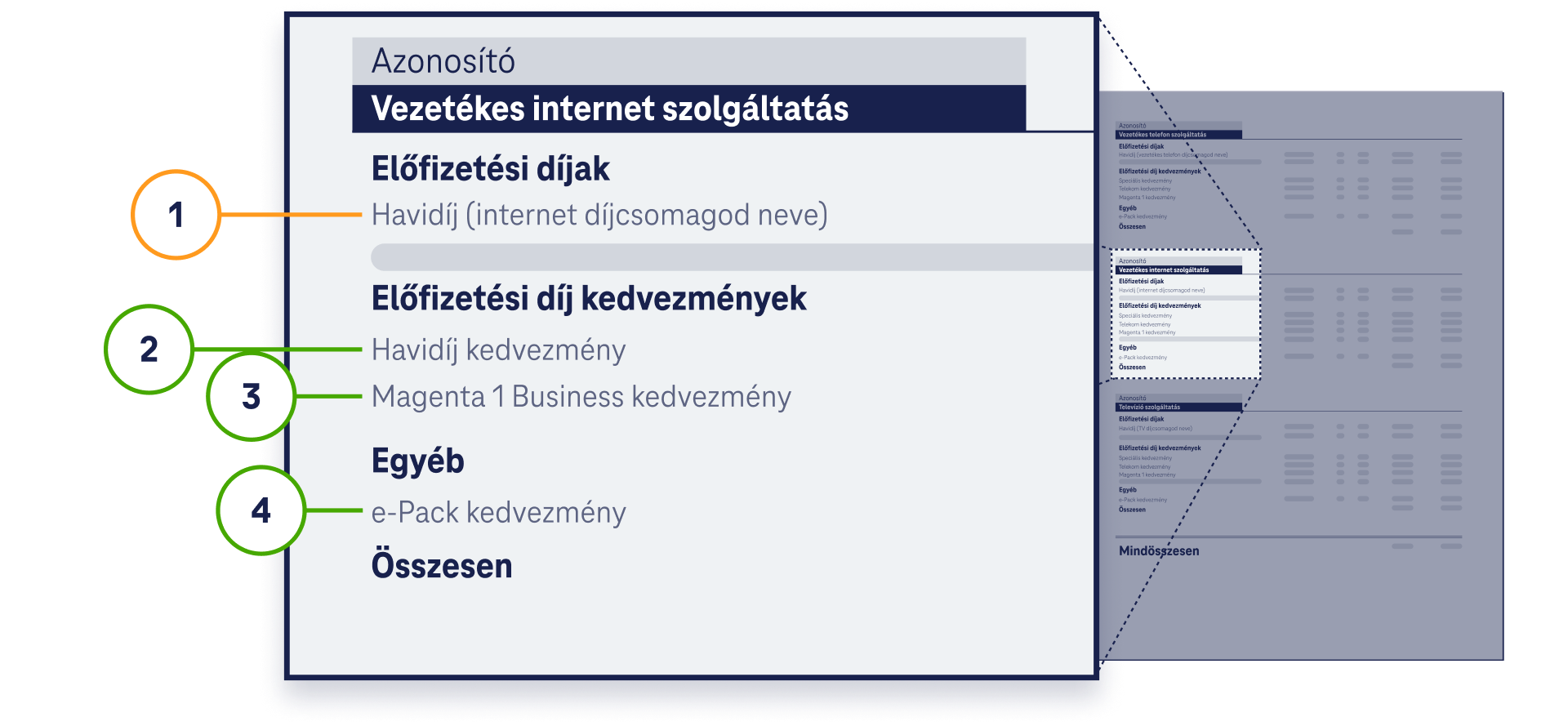Click 'Havidíj (TV díjcsomagod neve)' in thumbnail
Screen dimensions: 1568x726
click(x=1155, y=428)
